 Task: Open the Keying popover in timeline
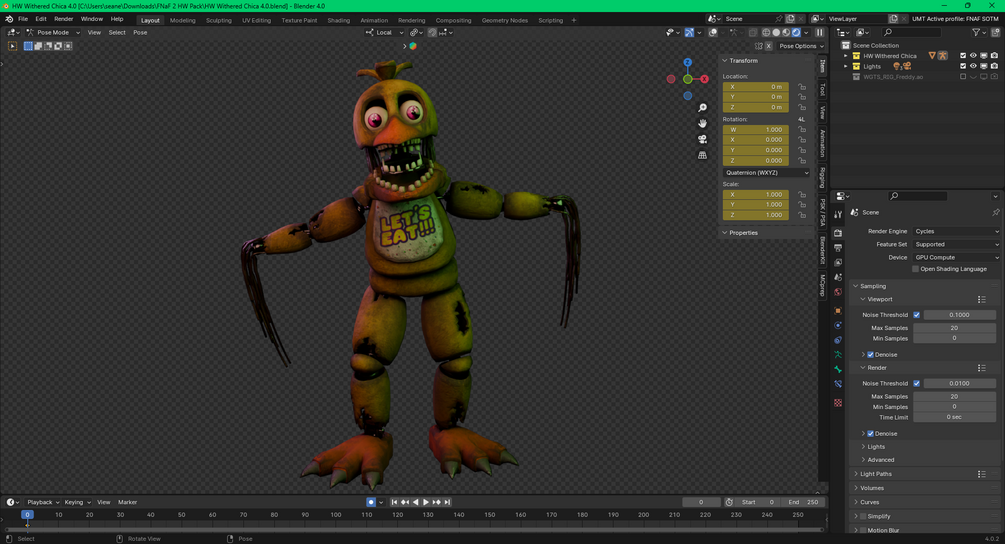tap(77, 502)
